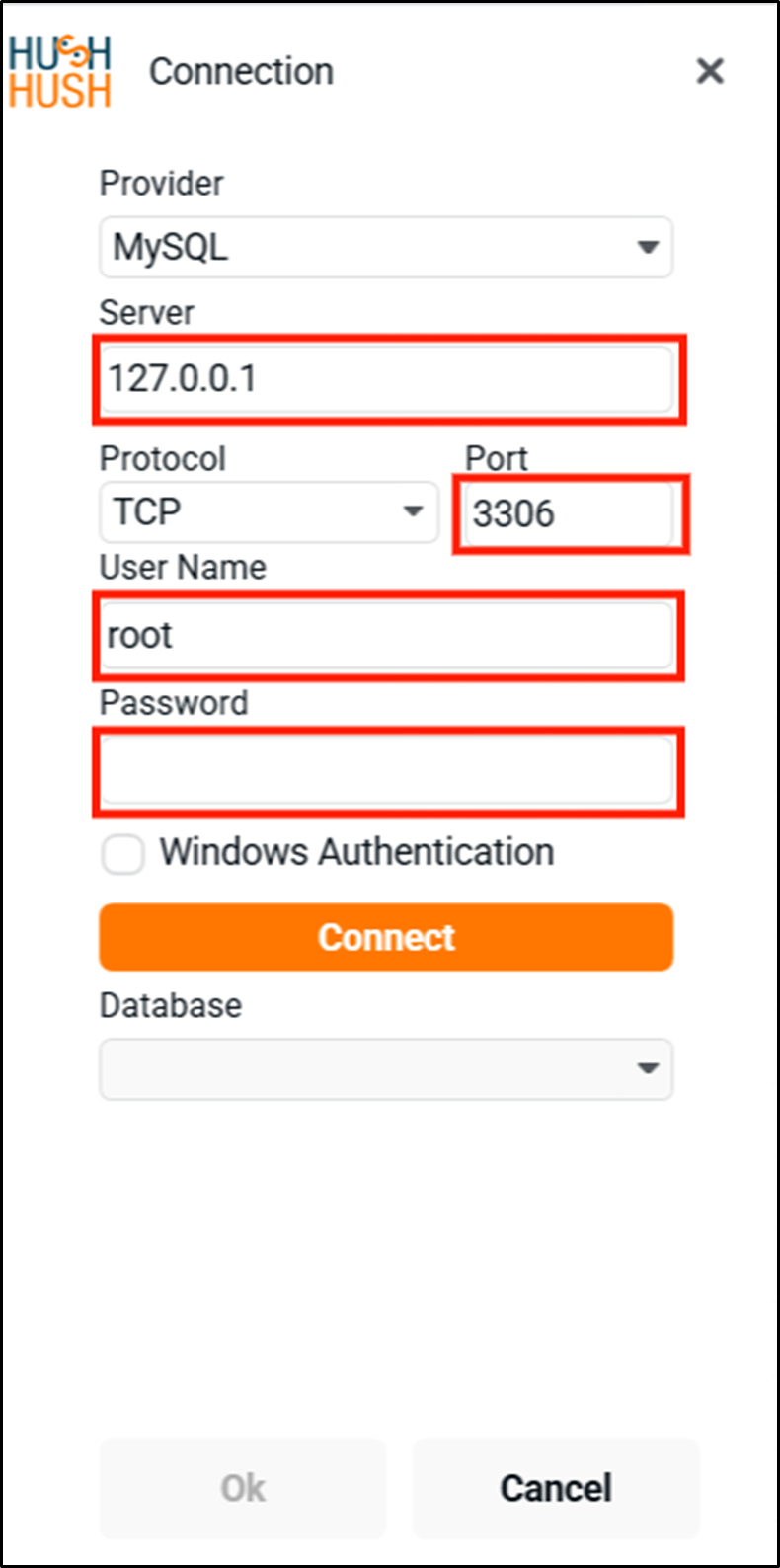Focus the empty Password field
Viewport: 780px width, 1568px height.
click(386, 772)
